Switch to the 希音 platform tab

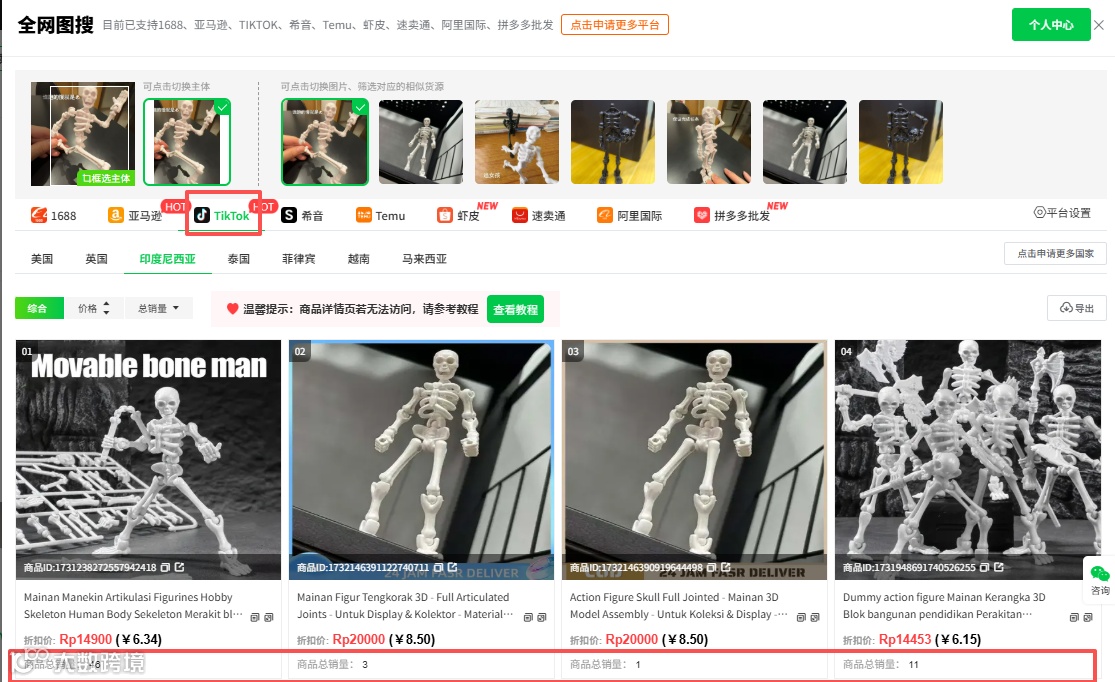pyautogui.click(x=302, y=215)
